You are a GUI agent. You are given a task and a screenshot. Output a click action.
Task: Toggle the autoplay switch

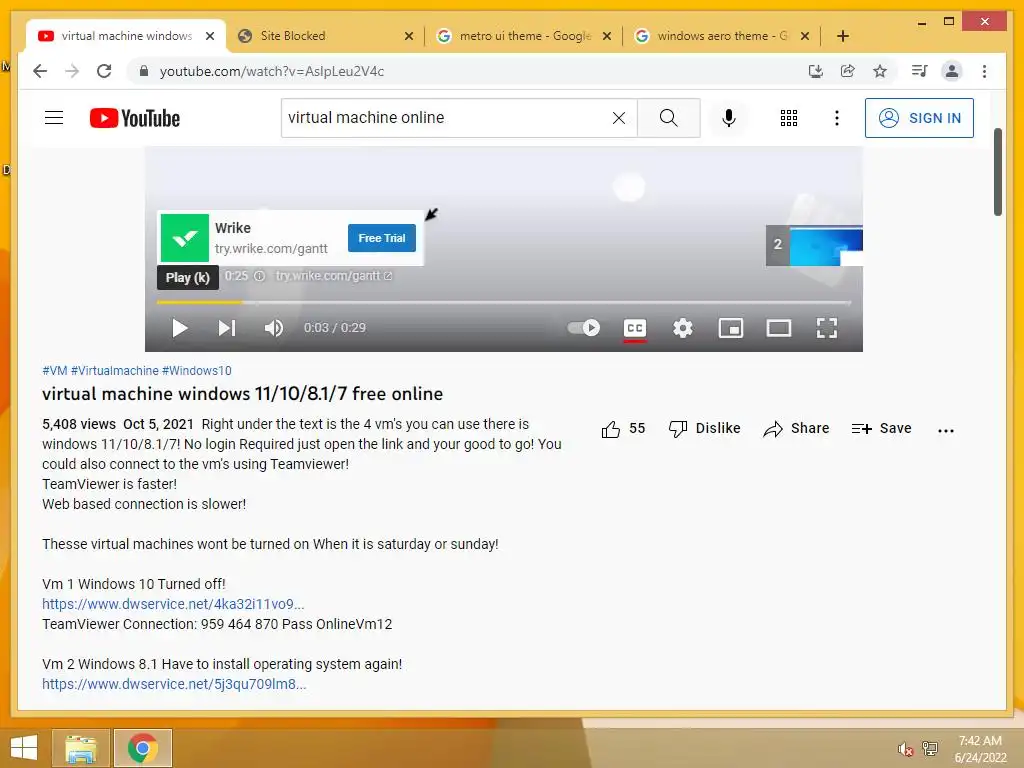(584, 327)
